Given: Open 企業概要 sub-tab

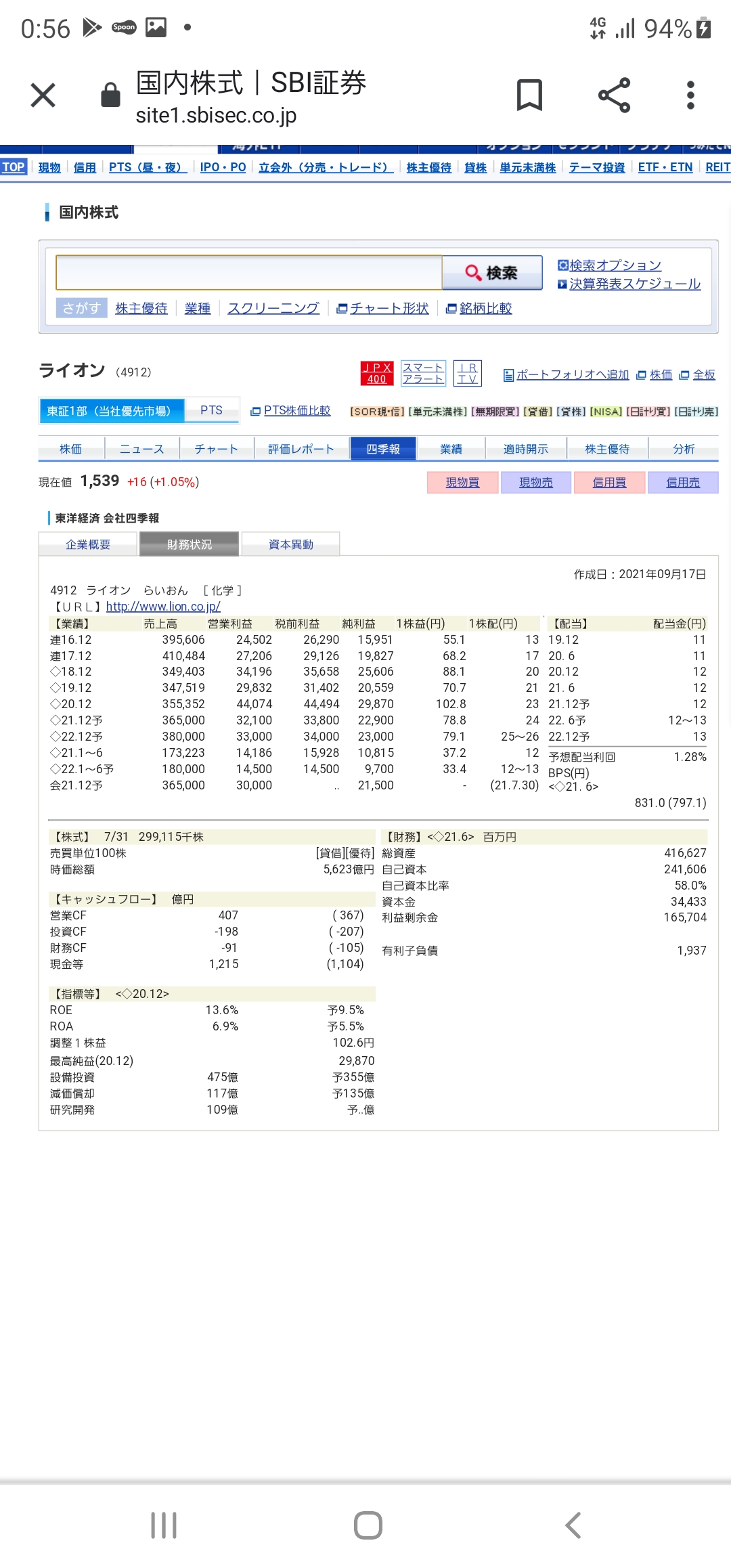Looking at the screenshot, I should pyautogui.click(x=88, y=544).
